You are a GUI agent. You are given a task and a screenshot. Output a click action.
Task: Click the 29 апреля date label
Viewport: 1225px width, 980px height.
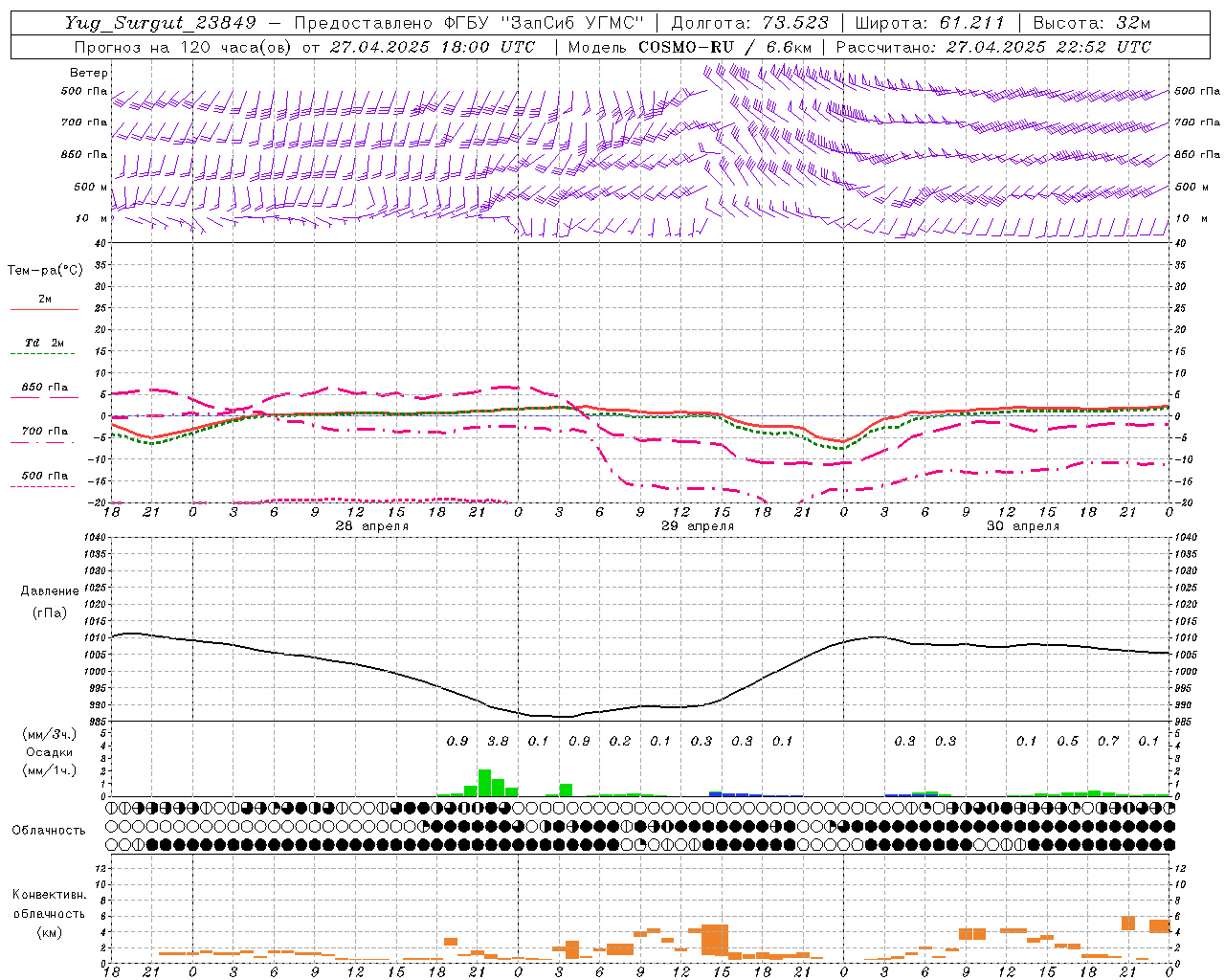click(x=698, y=526)
